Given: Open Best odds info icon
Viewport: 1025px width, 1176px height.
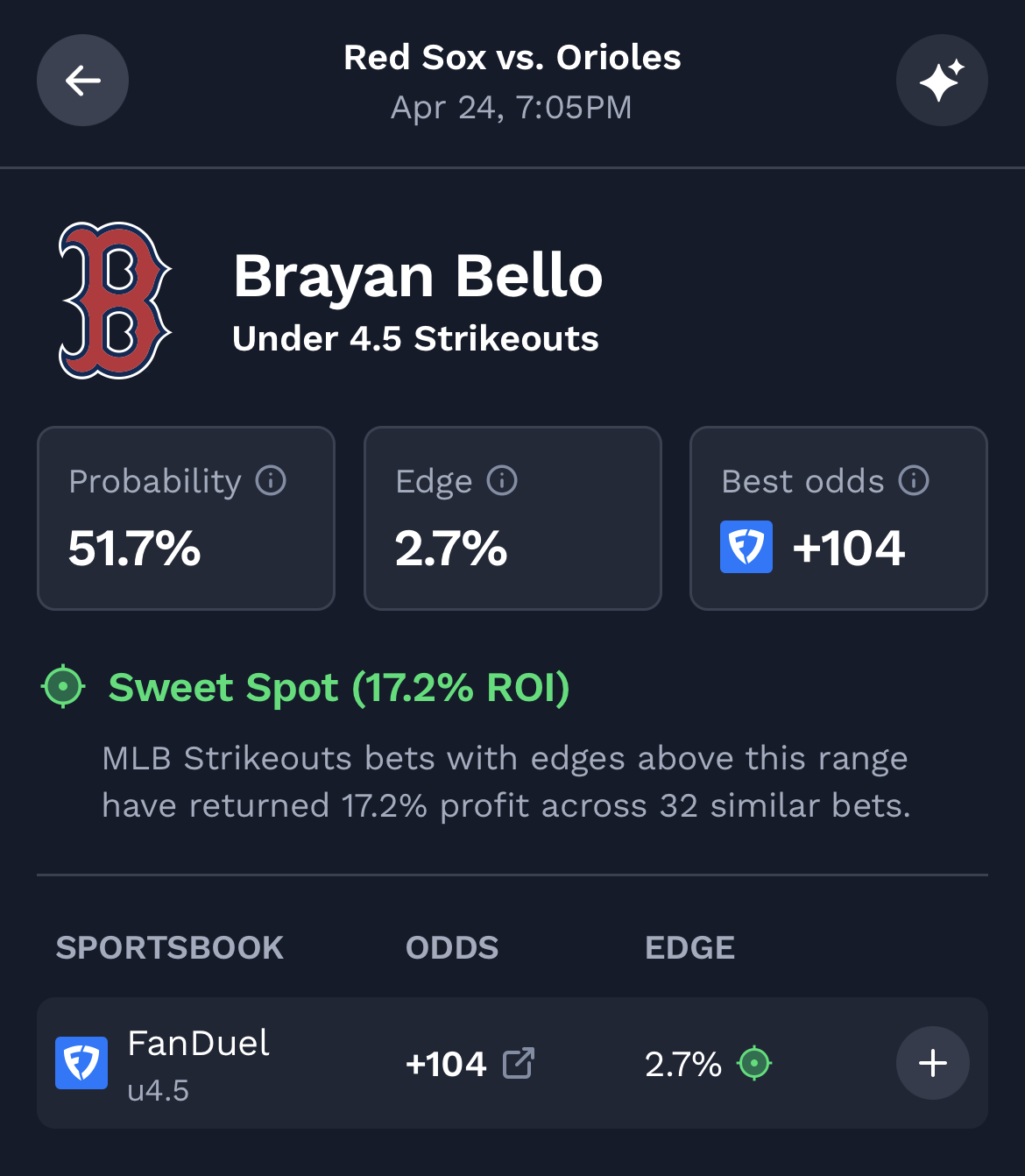Looking at the screenshot, I should (914, 481).
